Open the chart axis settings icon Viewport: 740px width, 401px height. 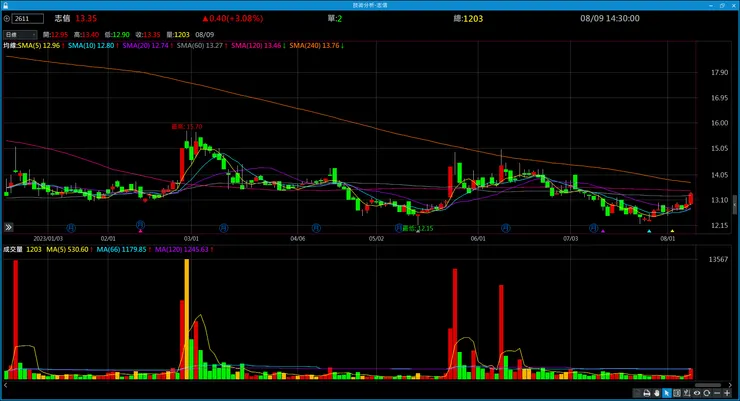click(687, 393)
